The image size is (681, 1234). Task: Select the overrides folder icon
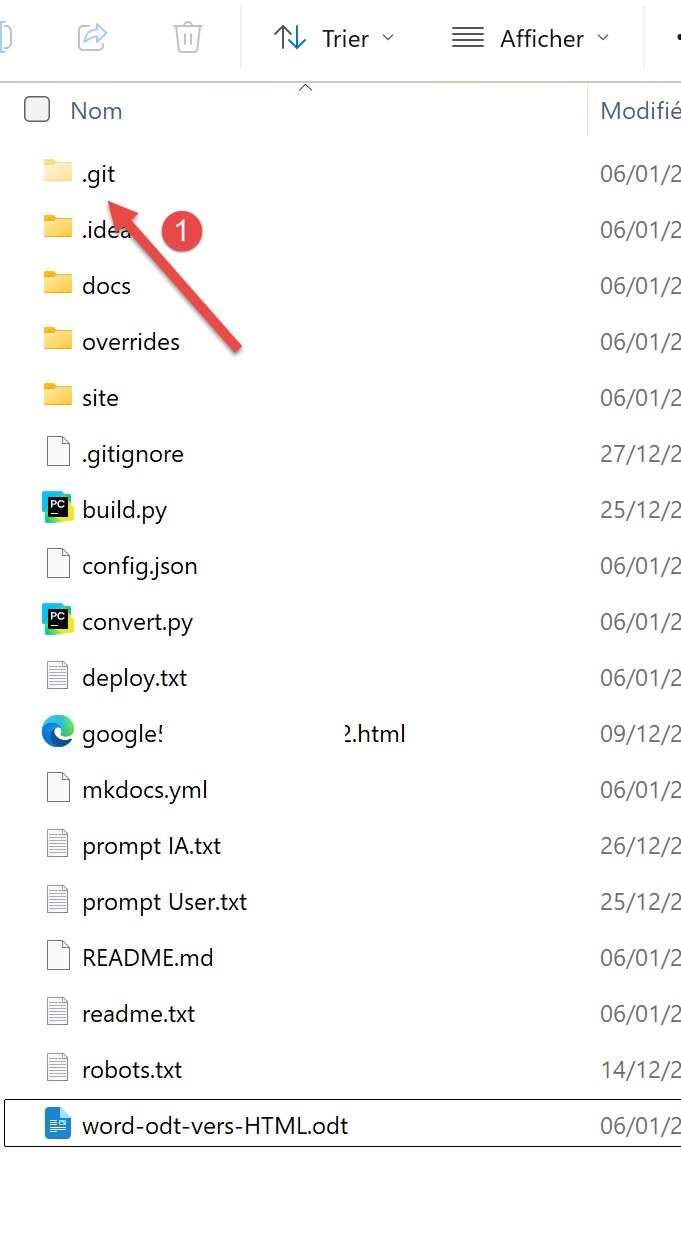(x=58, y=340)
